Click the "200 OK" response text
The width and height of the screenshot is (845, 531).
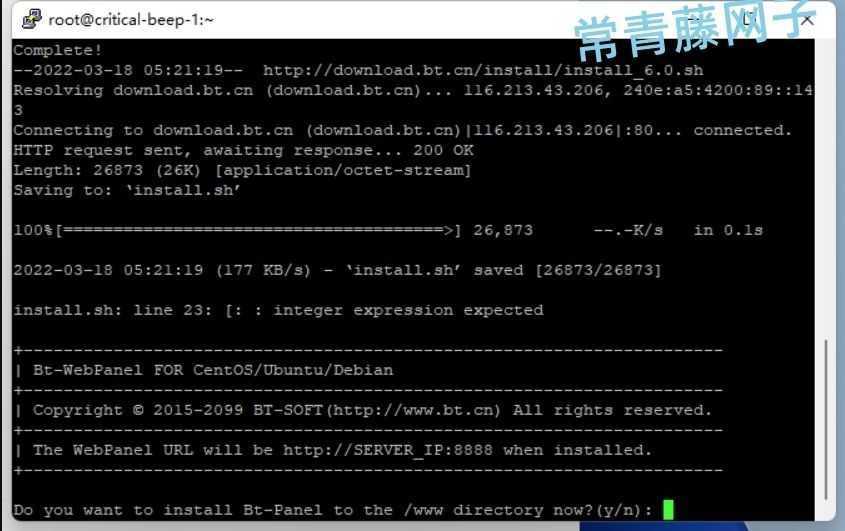(444, 150)
